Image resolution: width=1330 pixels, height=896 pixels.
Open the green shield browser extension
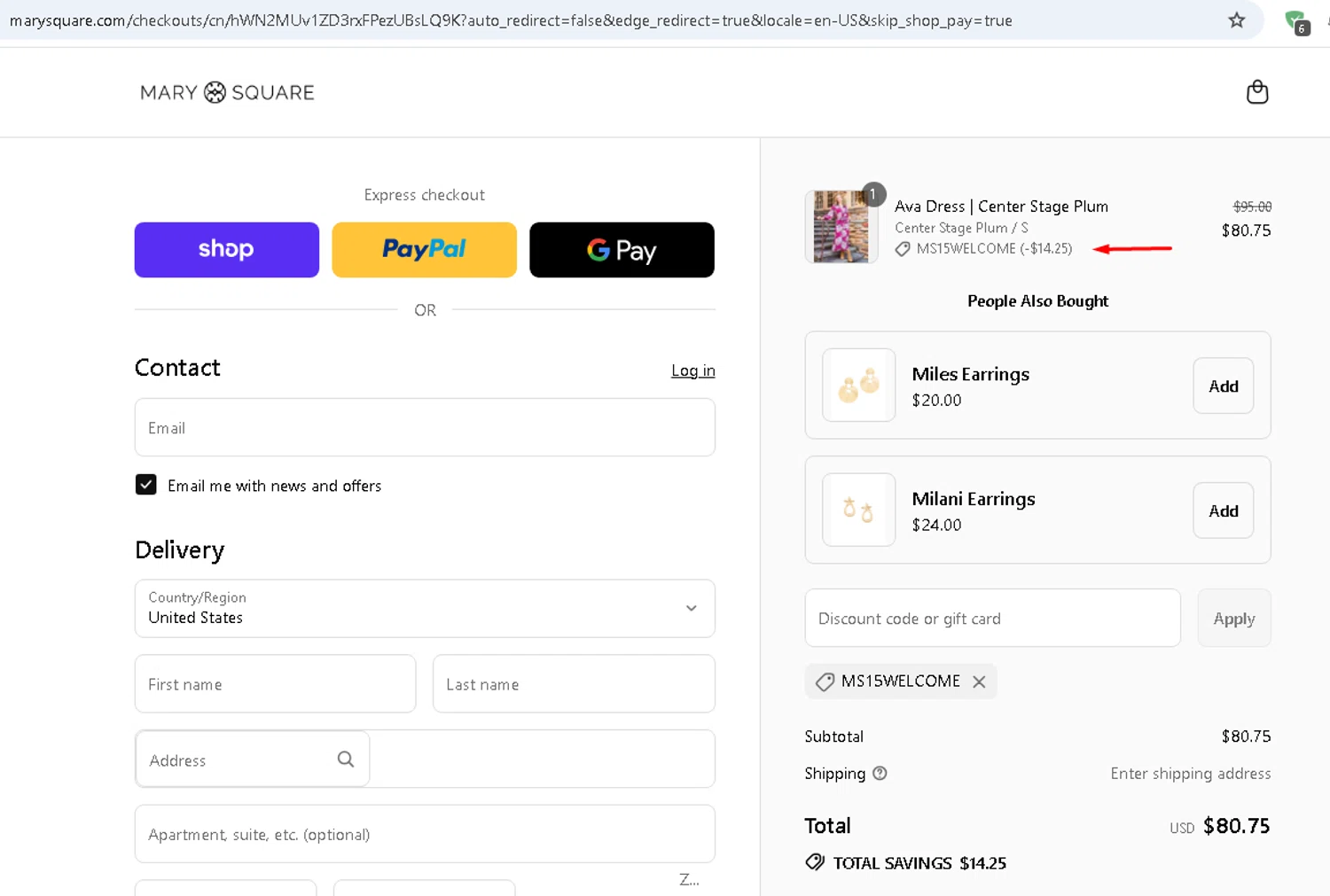[1296, 21]
